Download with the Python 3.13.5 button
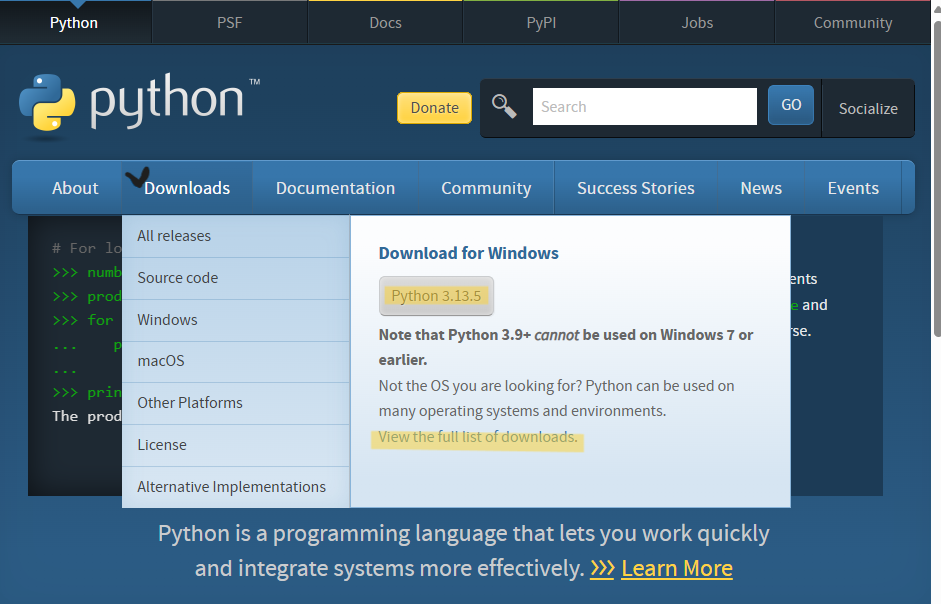Screen dimensions: 941x604 [436, 296]
